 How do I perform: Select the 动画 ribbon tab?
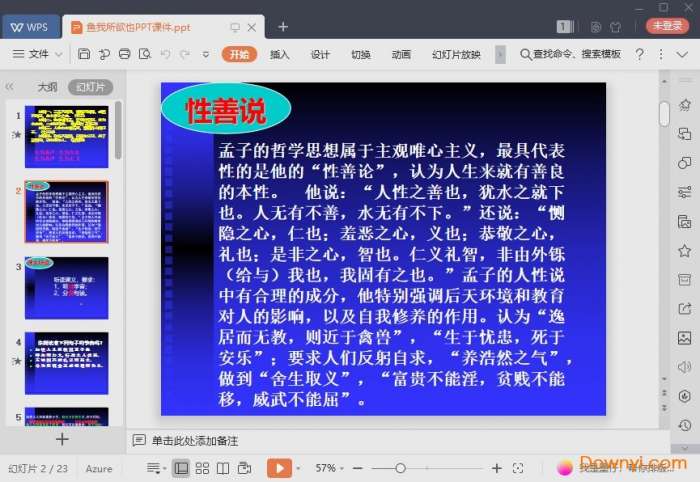click(x=401, y=54)
